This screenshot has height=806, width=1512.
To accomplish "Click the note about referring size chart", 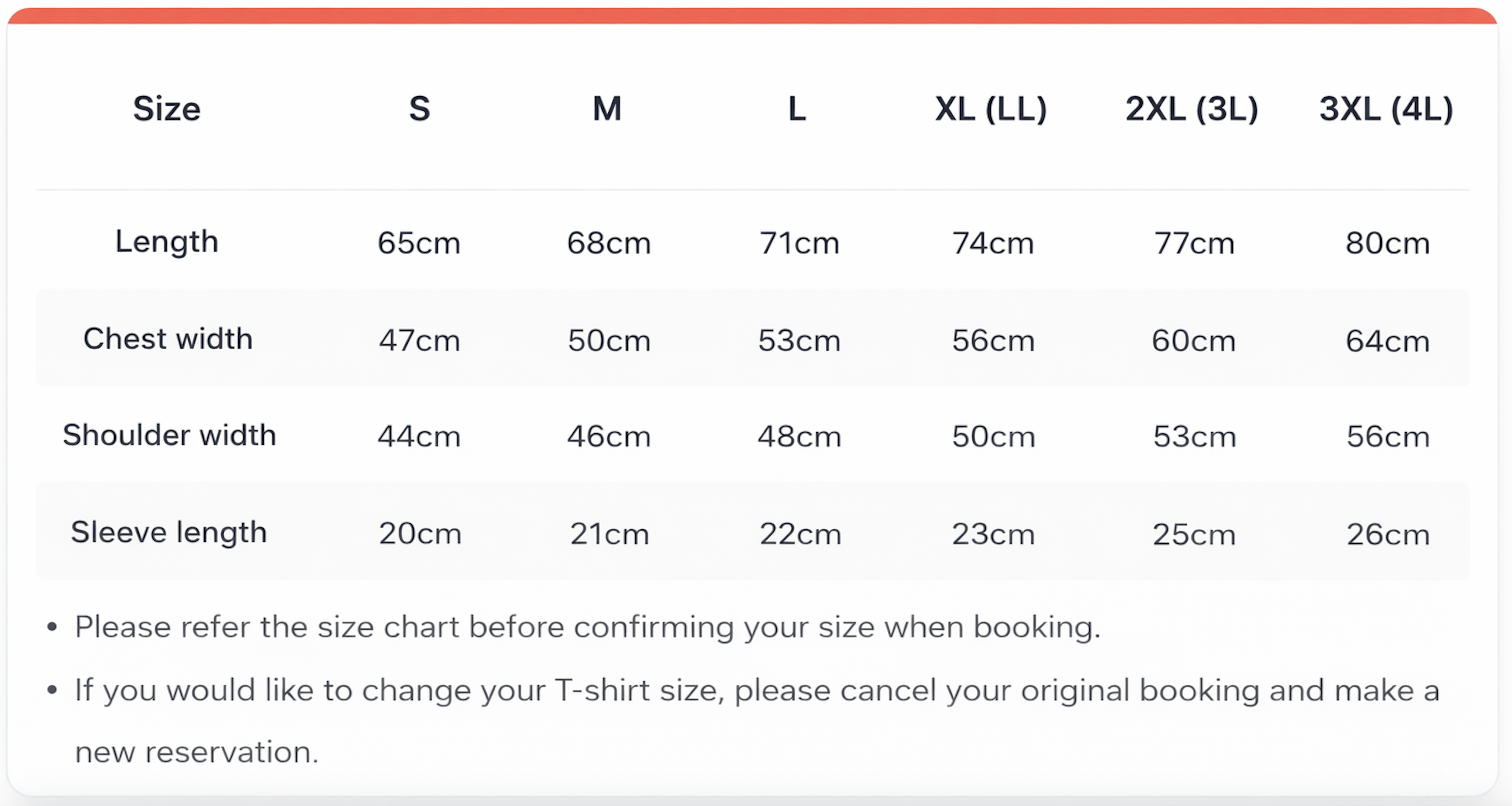I will pos(588,627).
